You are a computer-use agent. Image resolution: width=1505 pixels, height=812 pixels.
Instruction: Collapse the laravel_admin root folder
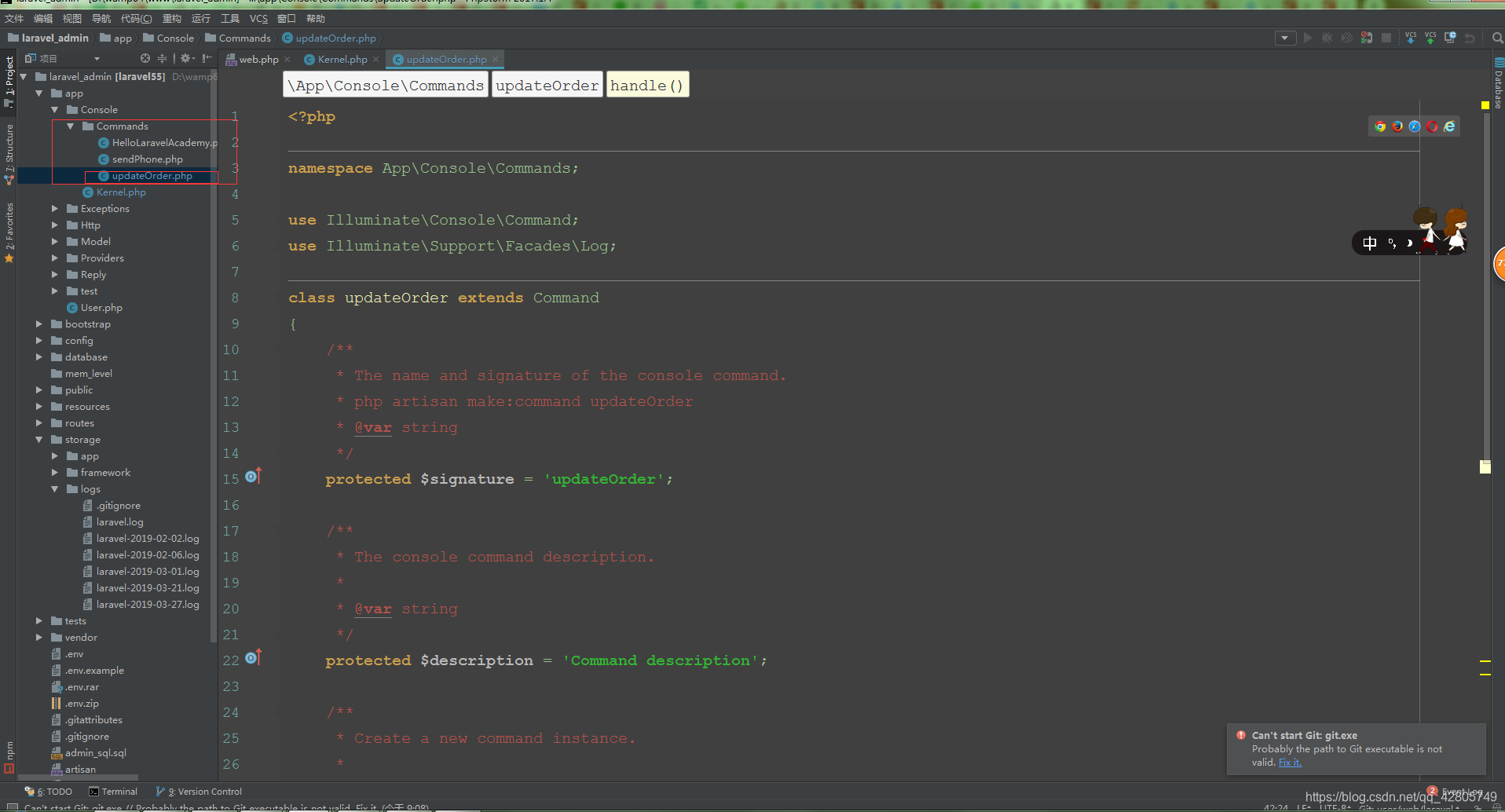24,76
